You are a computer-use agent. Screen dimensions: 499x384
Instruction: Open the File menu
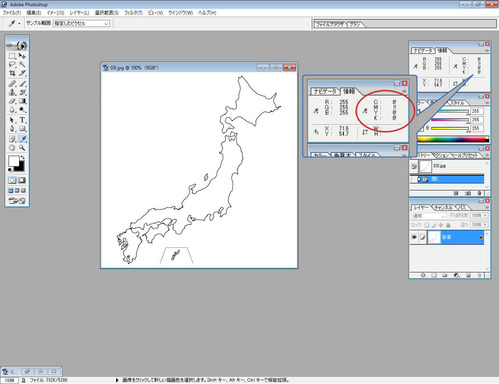coord(12,13)
